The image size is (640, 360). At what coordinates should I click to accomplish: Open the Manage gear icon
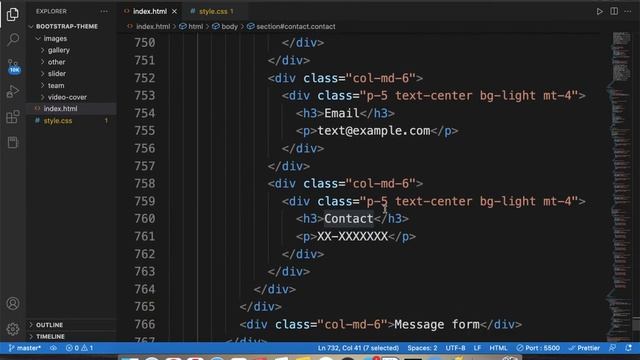coord(13,329)
